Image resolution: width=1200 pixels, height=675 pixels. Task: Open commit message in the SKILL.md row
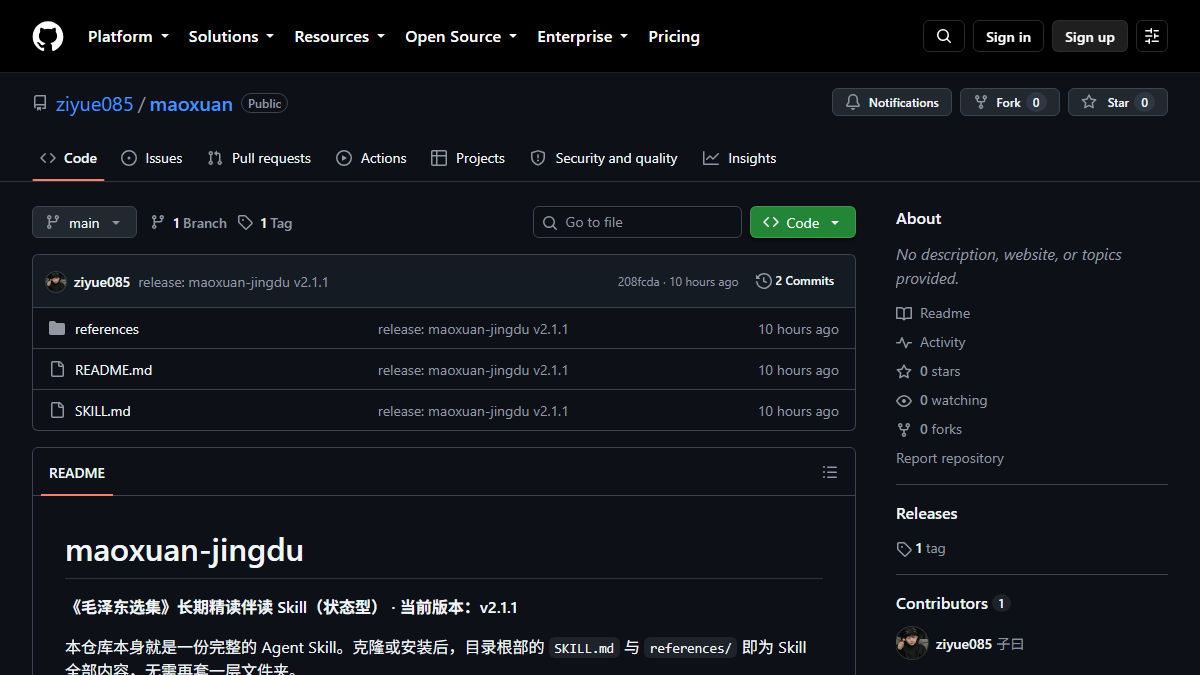(473, 411)
